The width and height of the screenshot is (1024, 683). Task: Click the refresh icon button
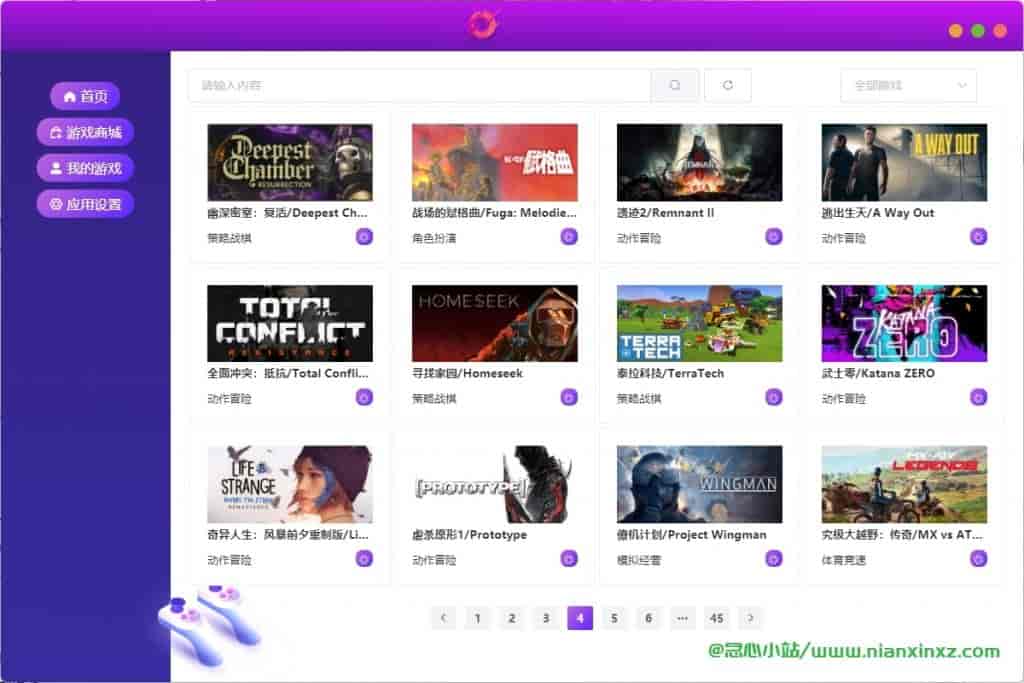(728, 86)
